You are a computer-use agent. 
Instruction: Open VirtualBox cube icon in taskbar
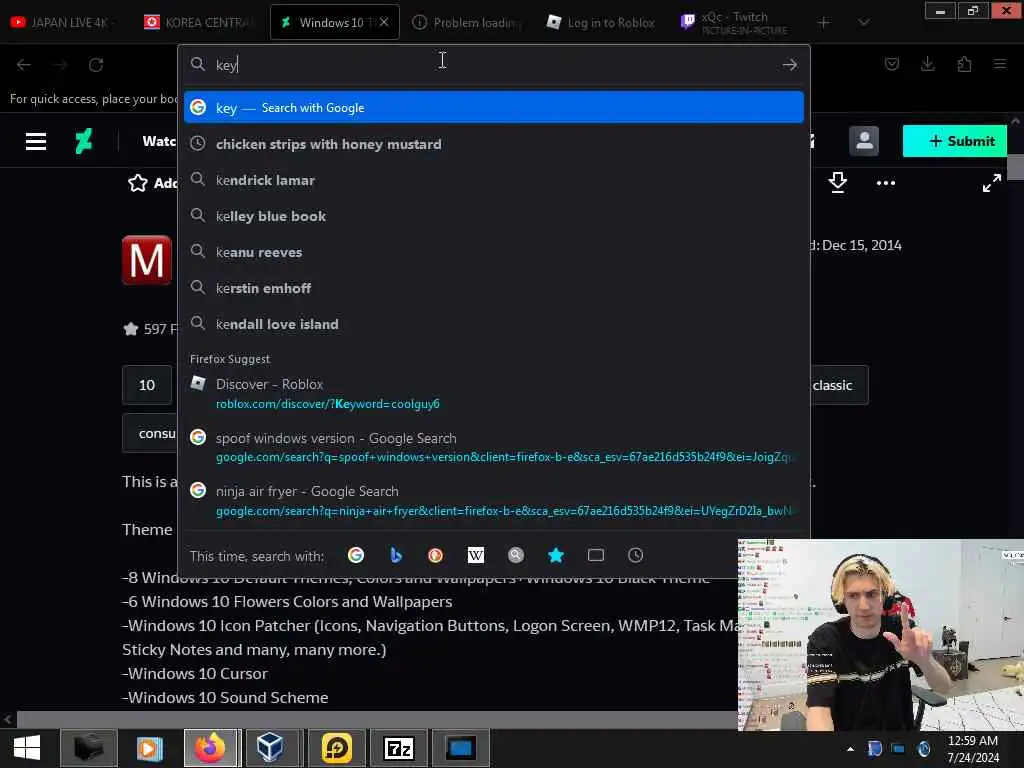coord(269,748)
